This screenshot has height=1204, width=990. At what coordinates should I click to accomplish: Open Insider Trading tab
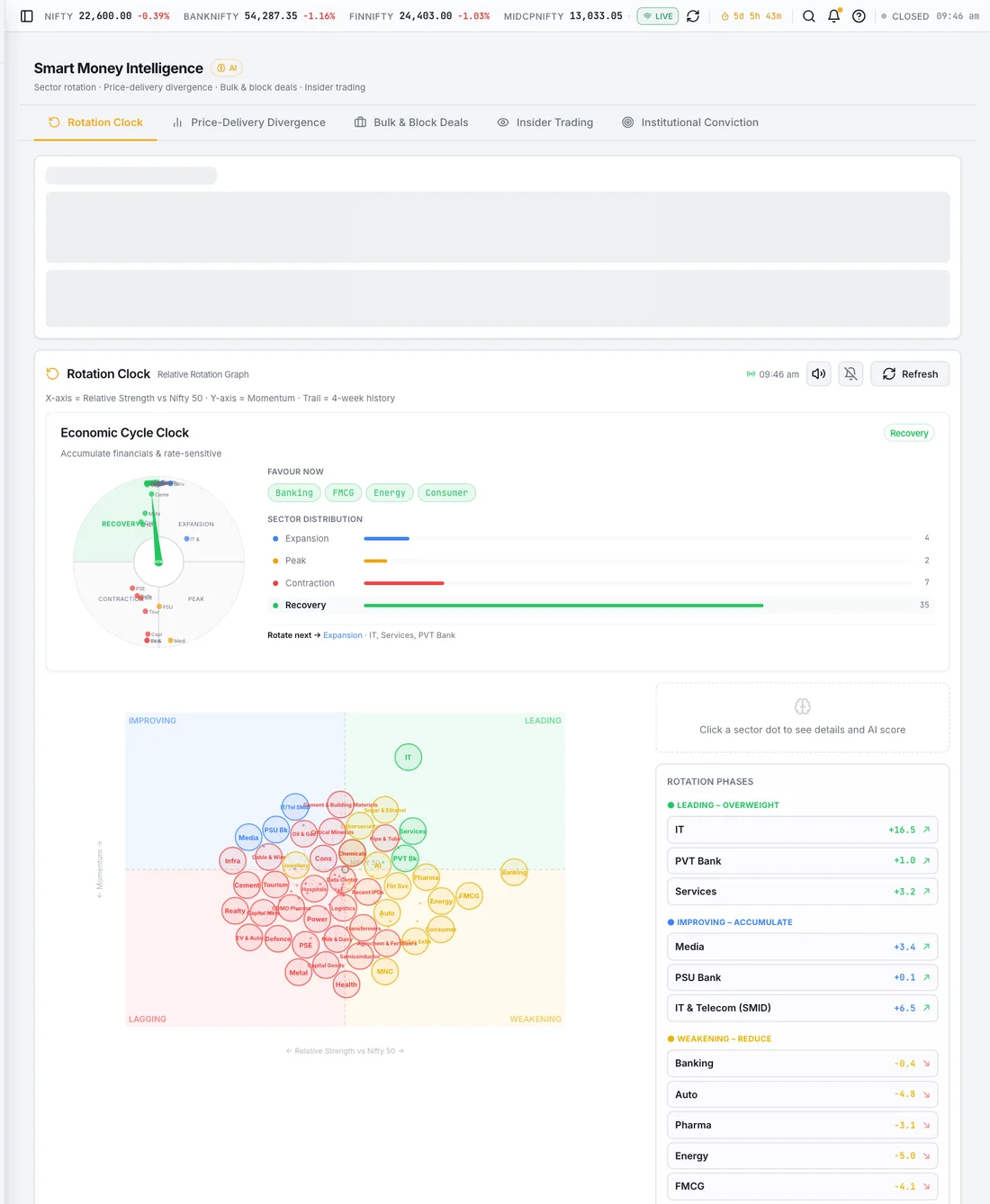pos(545,122)
